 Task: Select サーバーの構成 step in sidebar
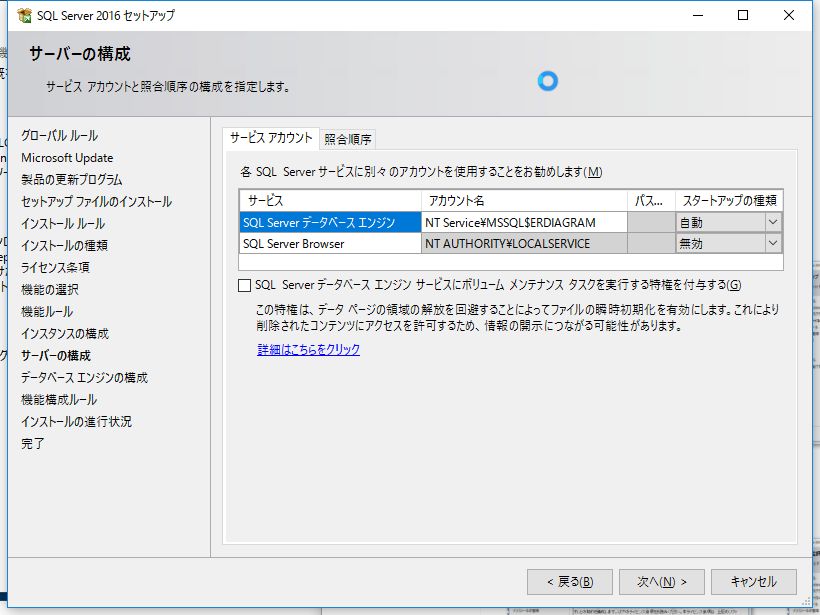(x=56, y=355)
